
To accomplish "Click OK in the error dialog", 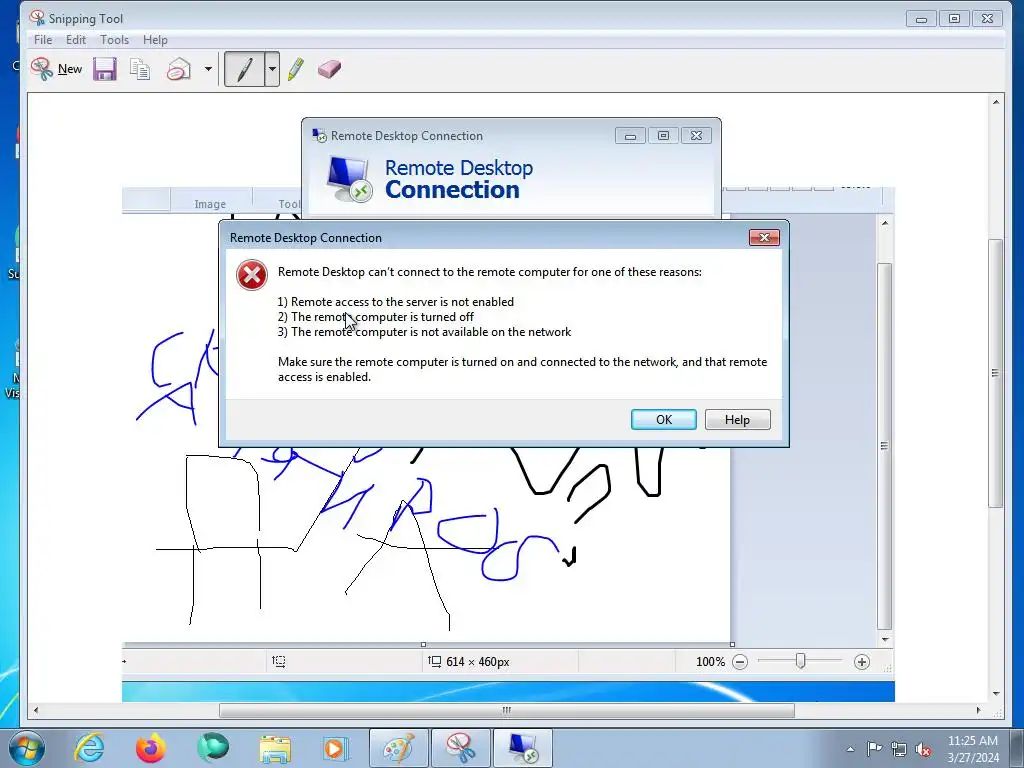I will [664, 419].
